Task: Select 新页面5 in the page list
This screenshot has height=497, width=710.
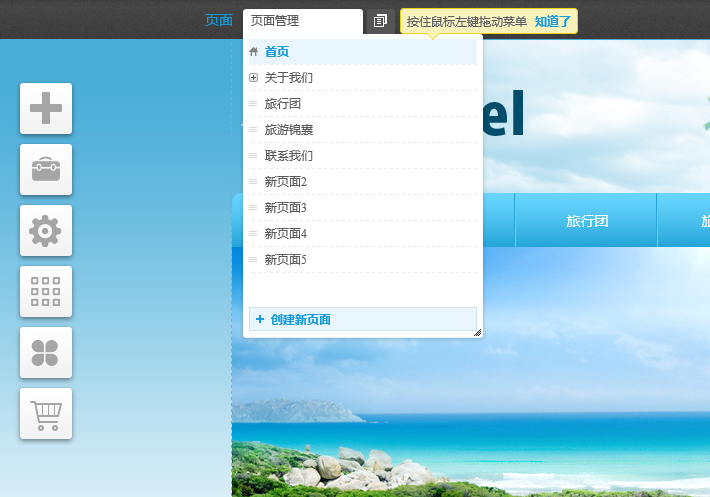Action: [x=286, y=260]
